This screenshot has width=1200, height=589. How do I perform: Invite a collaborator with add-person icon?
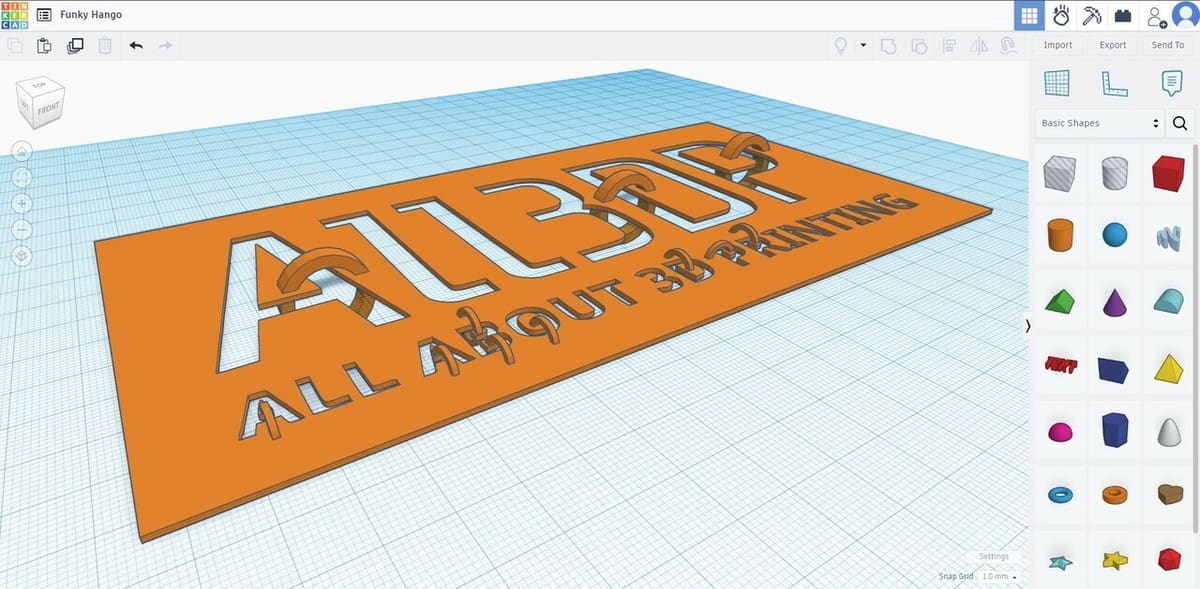pos(1156,16)
